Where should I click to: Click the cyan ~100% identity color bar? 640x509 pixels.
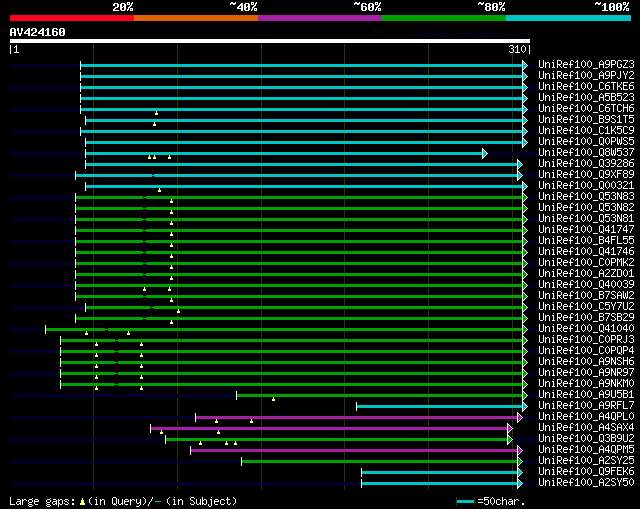click(568, 18)
